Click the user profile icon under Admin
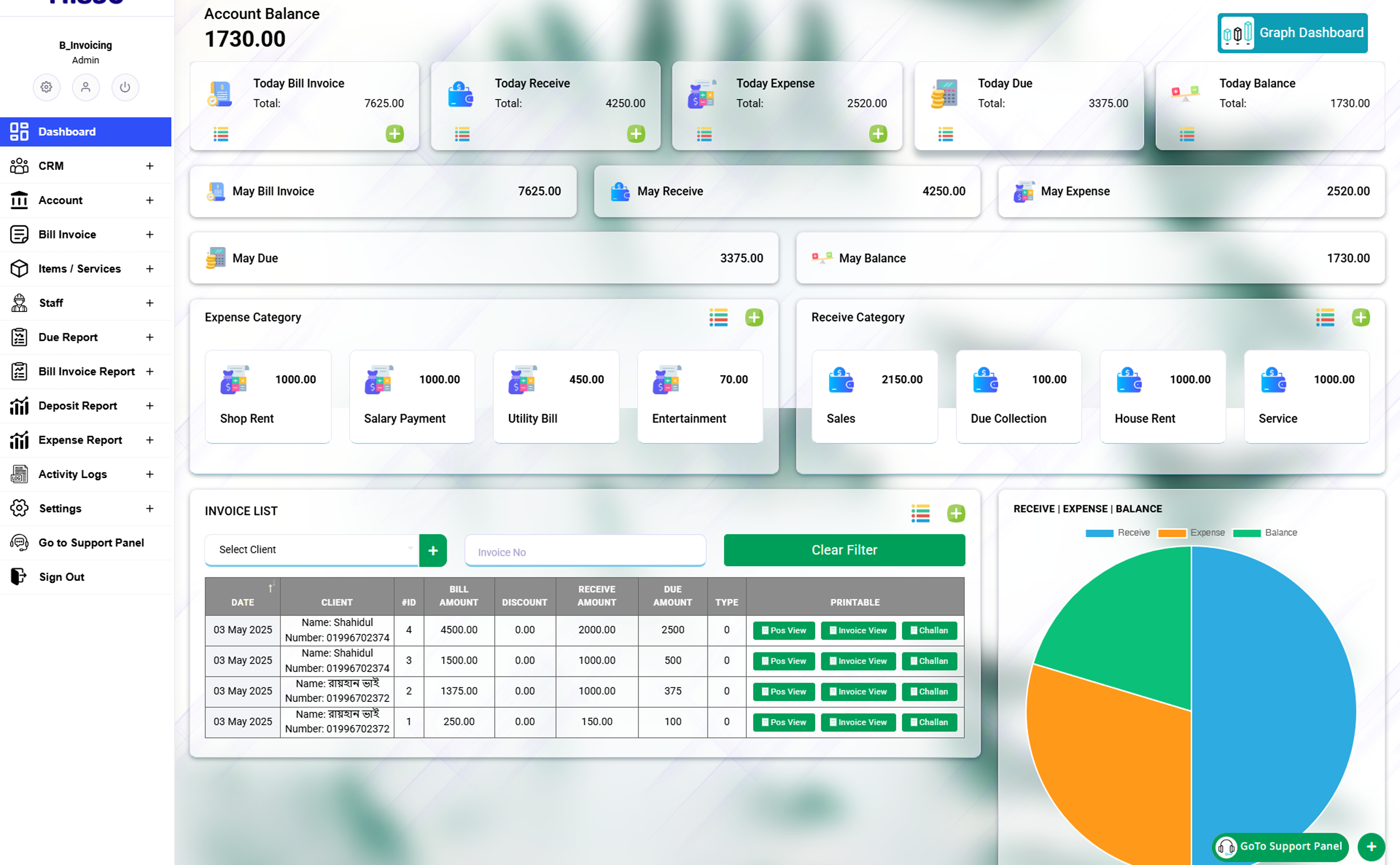This screenshot has height=865, width=1400. point(86,87)
